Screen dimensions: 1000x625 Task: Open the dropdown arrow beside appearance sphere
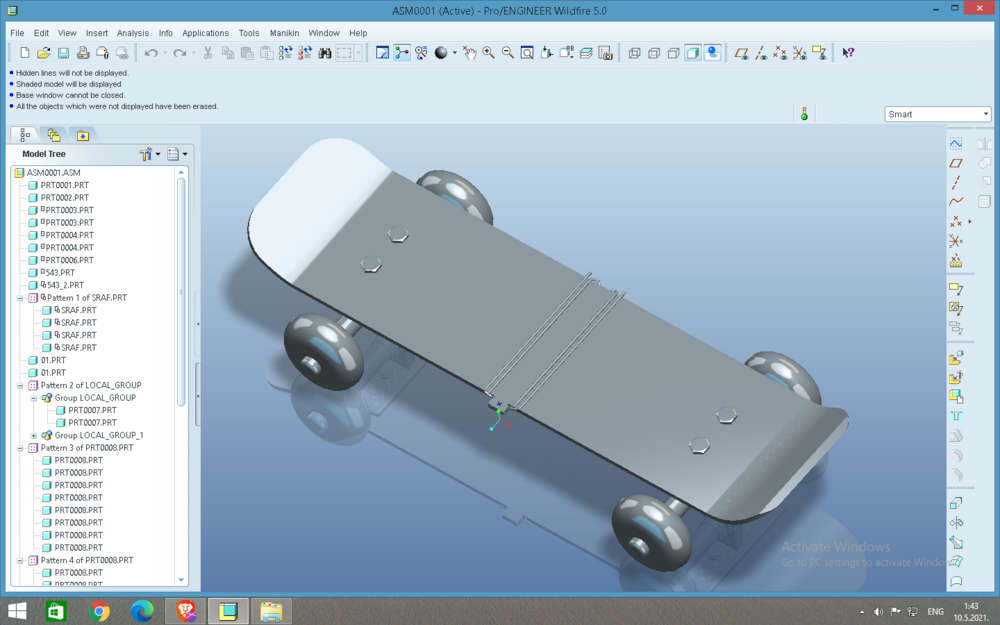455,53
